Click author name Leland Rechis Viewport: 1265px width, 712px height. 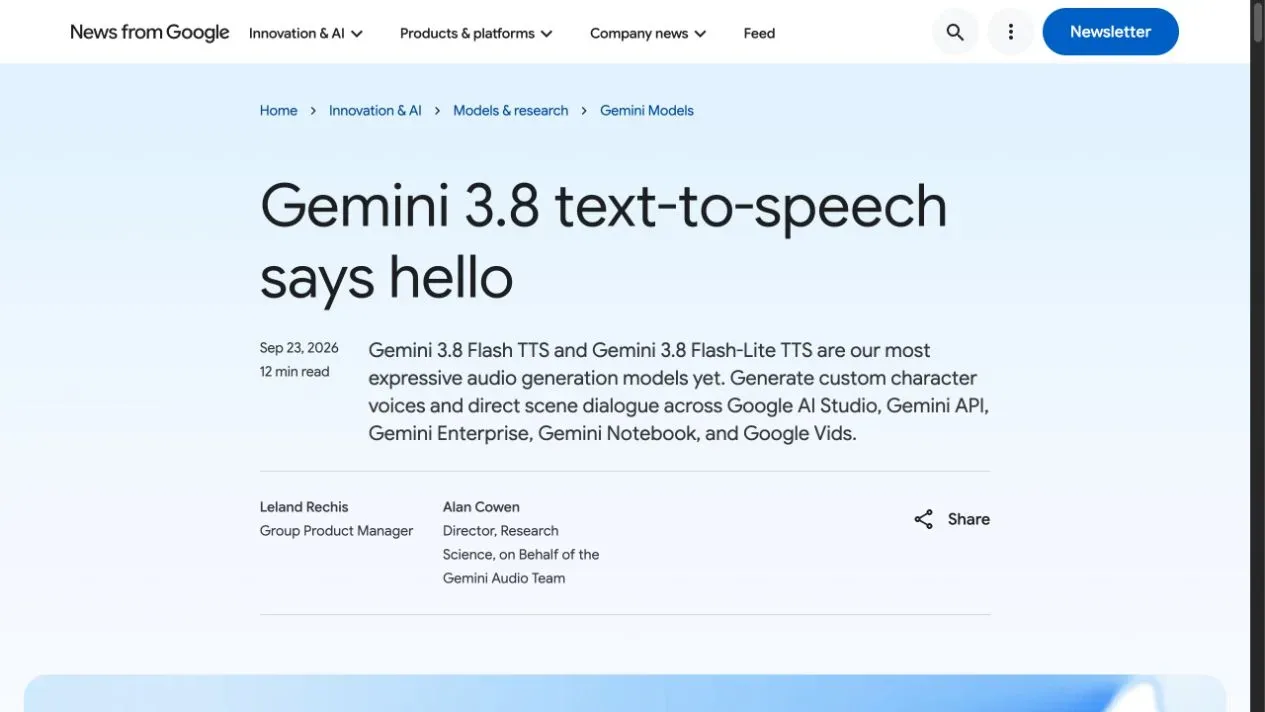[x=304, y=507]
